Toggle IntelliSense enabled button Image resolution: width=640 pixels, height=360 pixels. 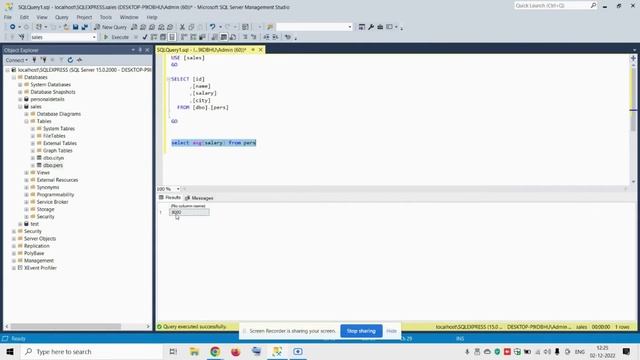point(172,37)
